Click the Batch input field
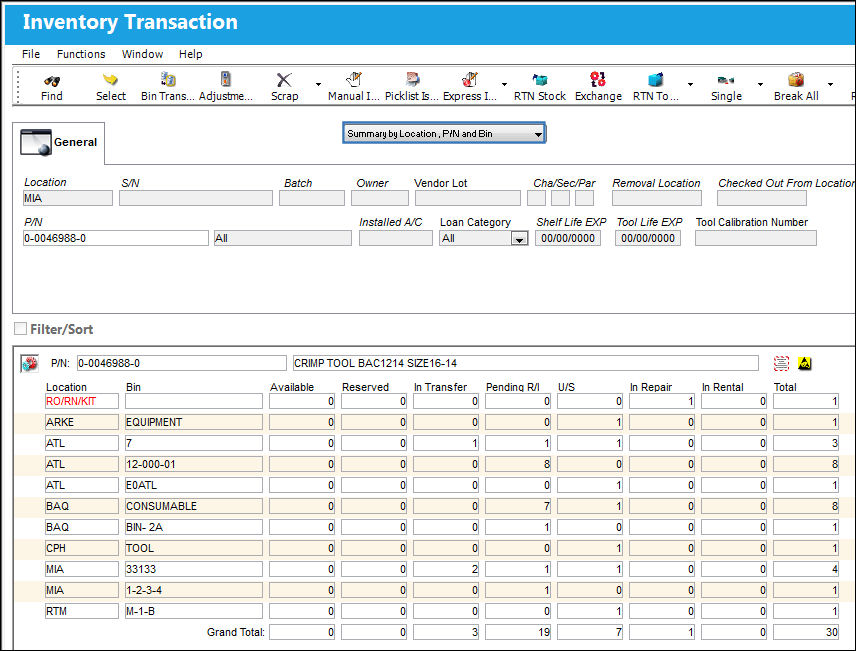Viewport: 856px width, 651px height. 312,198
